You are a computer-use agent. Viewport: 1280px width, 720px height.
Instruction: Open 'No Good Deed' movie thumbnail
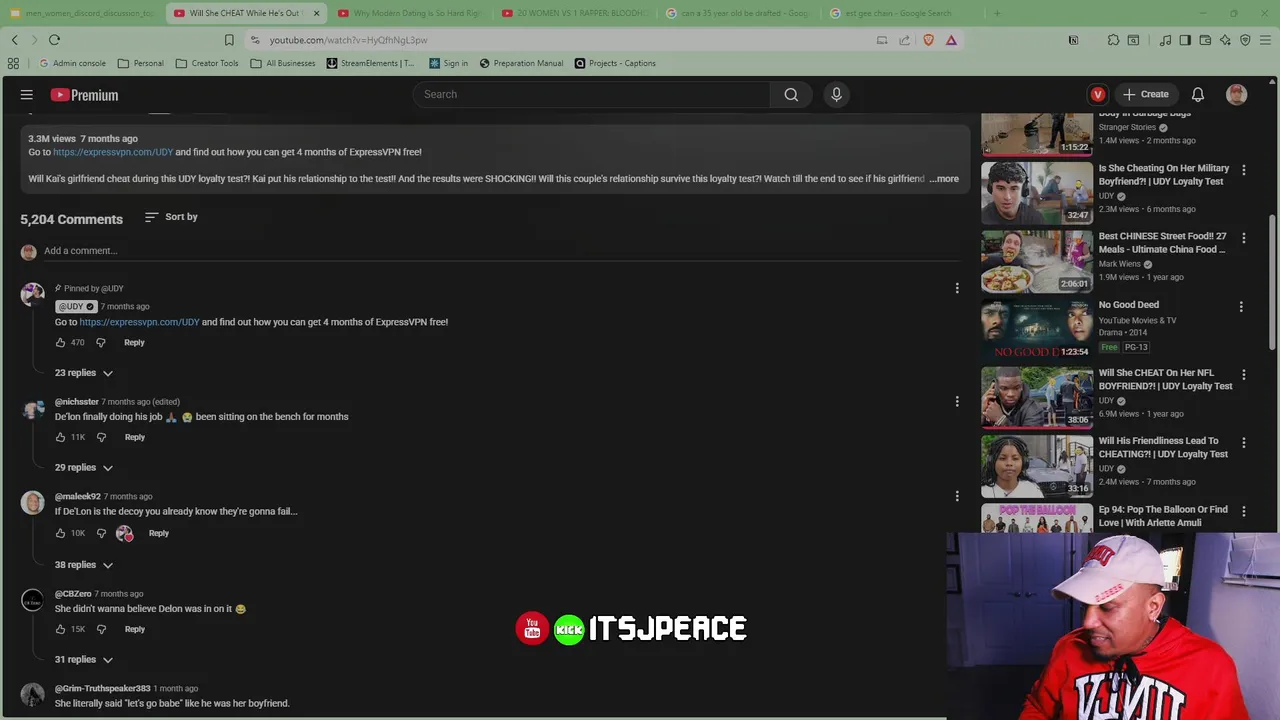tap(1037, 329)
